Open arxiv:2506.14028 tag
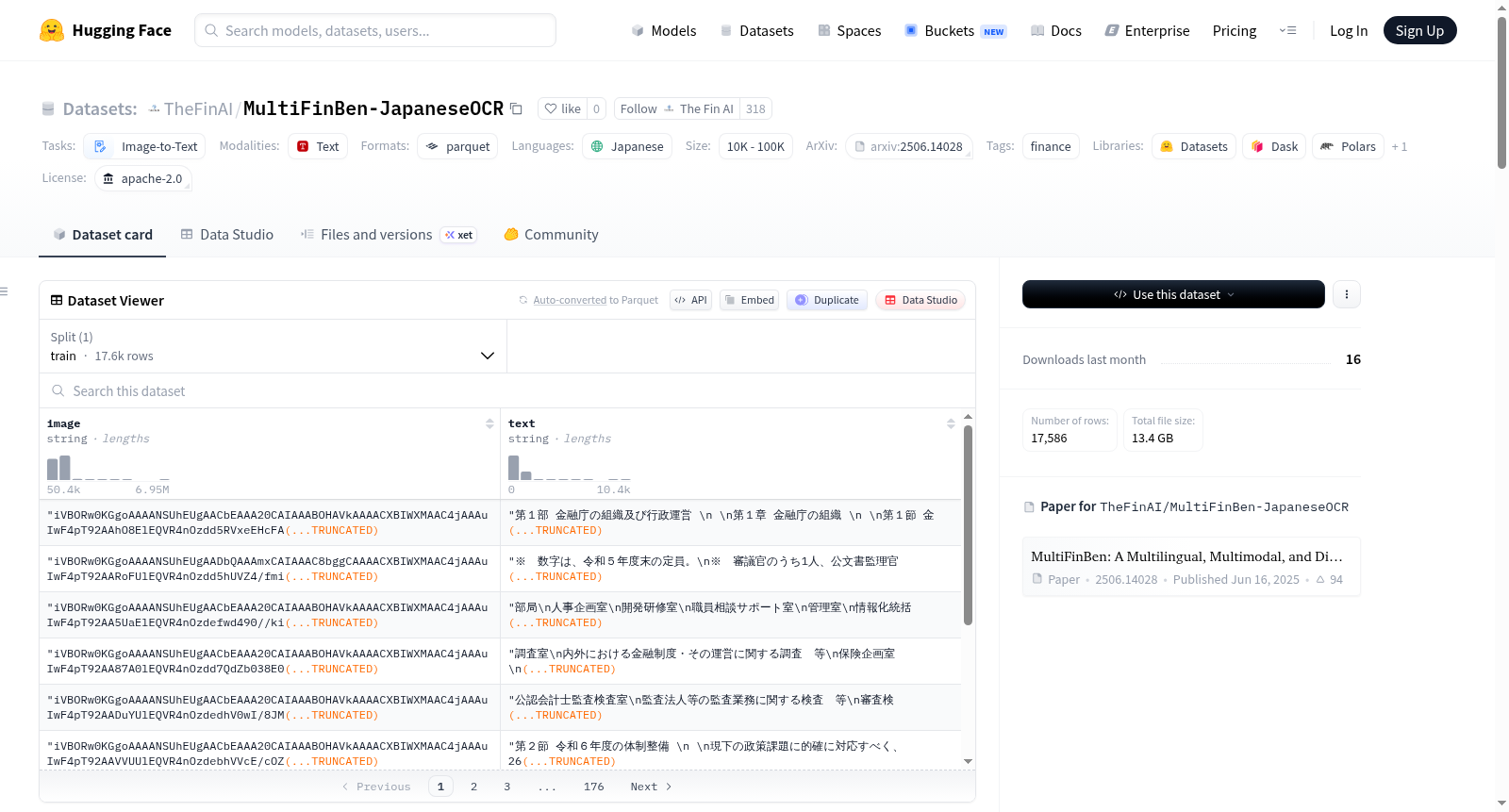 pos(908,146)
